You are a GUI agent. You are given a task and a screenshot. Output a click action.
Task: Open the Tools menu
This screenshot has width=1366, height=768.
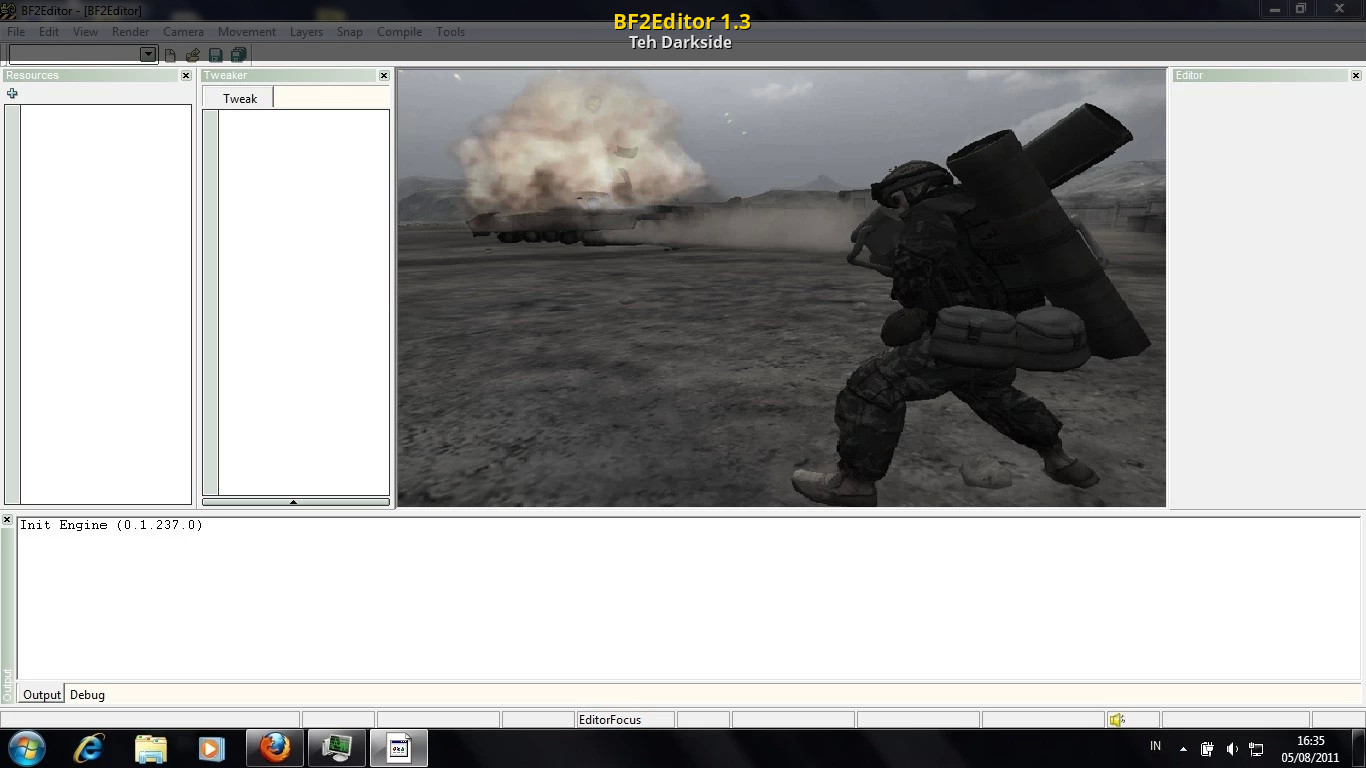pos(450,32)
